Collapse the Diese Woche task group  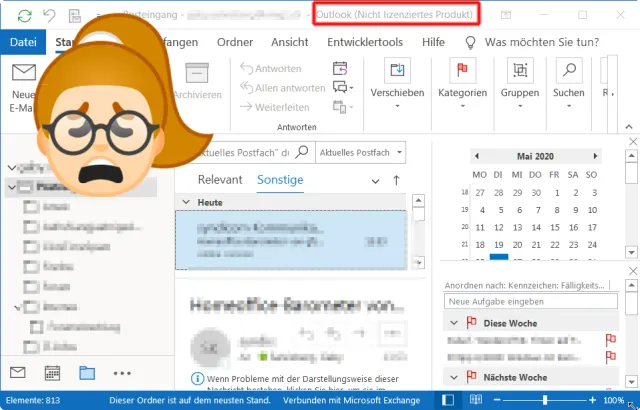click(x=452, y=322)
